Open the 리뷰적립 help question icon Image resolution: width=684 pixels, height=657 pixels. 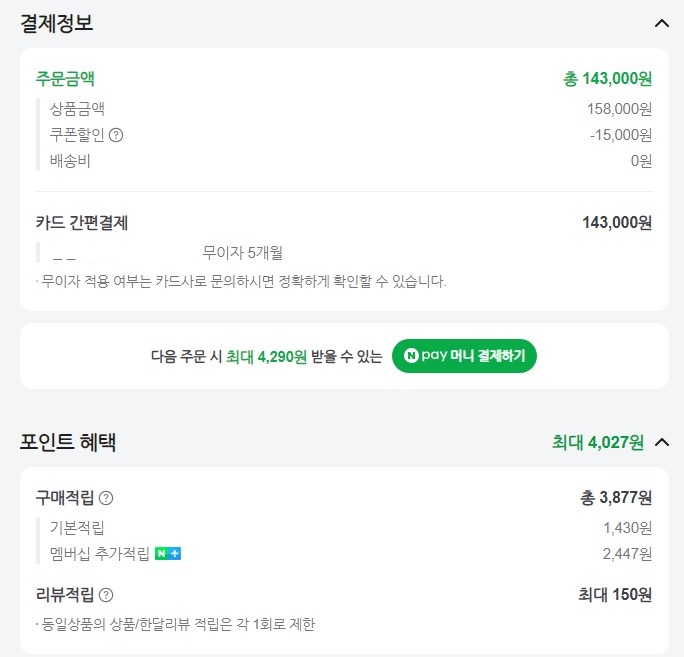[106, 595]
